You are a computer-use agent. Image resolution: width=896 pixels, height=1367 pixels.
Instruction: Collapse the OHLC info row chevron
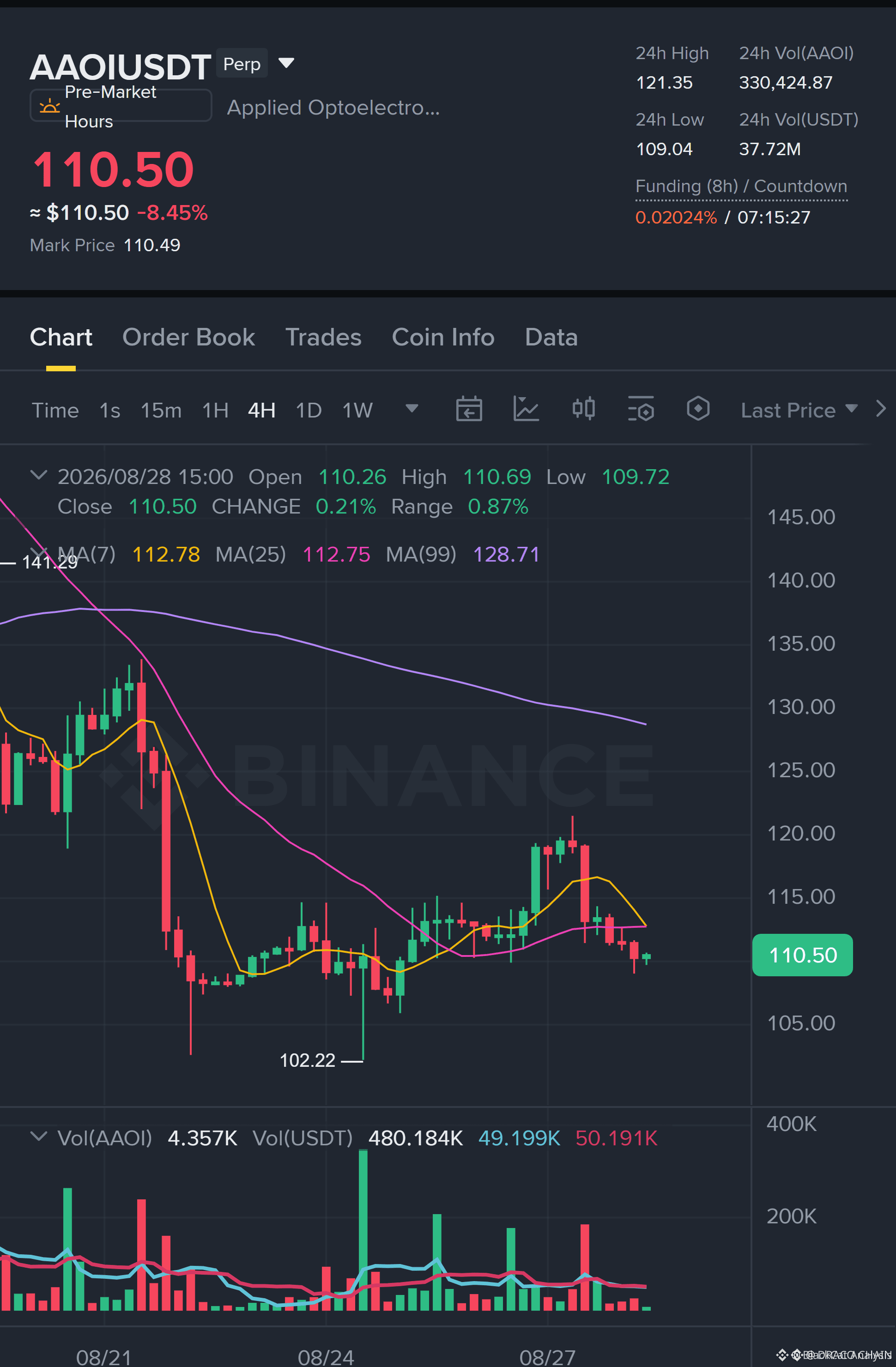coord(38,475)
